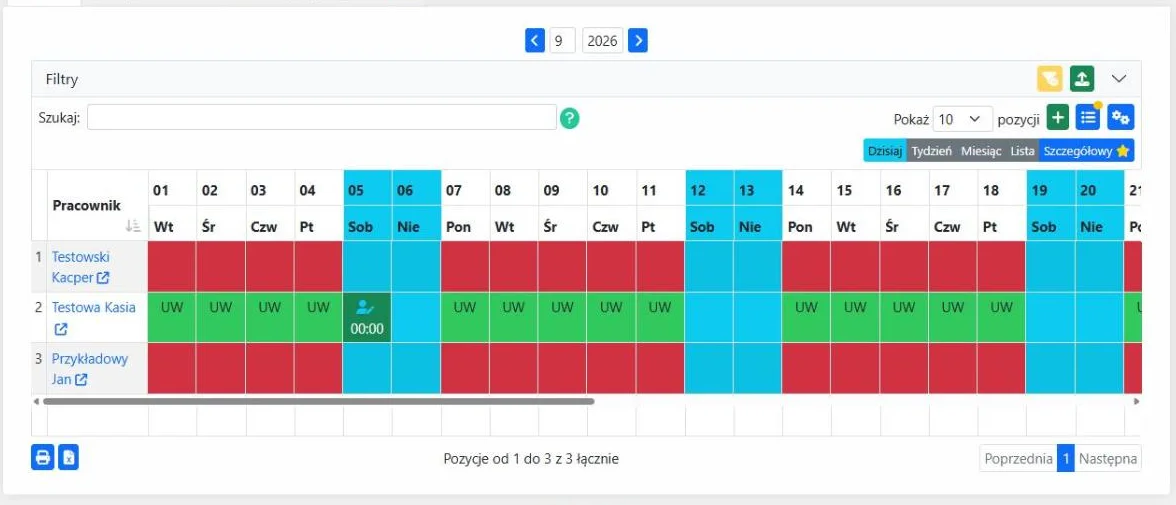Click Testowski Kacper's red cell on day 10
Image resolution: width=1176 pixels, height=505 pixels.
pos(611,266)
